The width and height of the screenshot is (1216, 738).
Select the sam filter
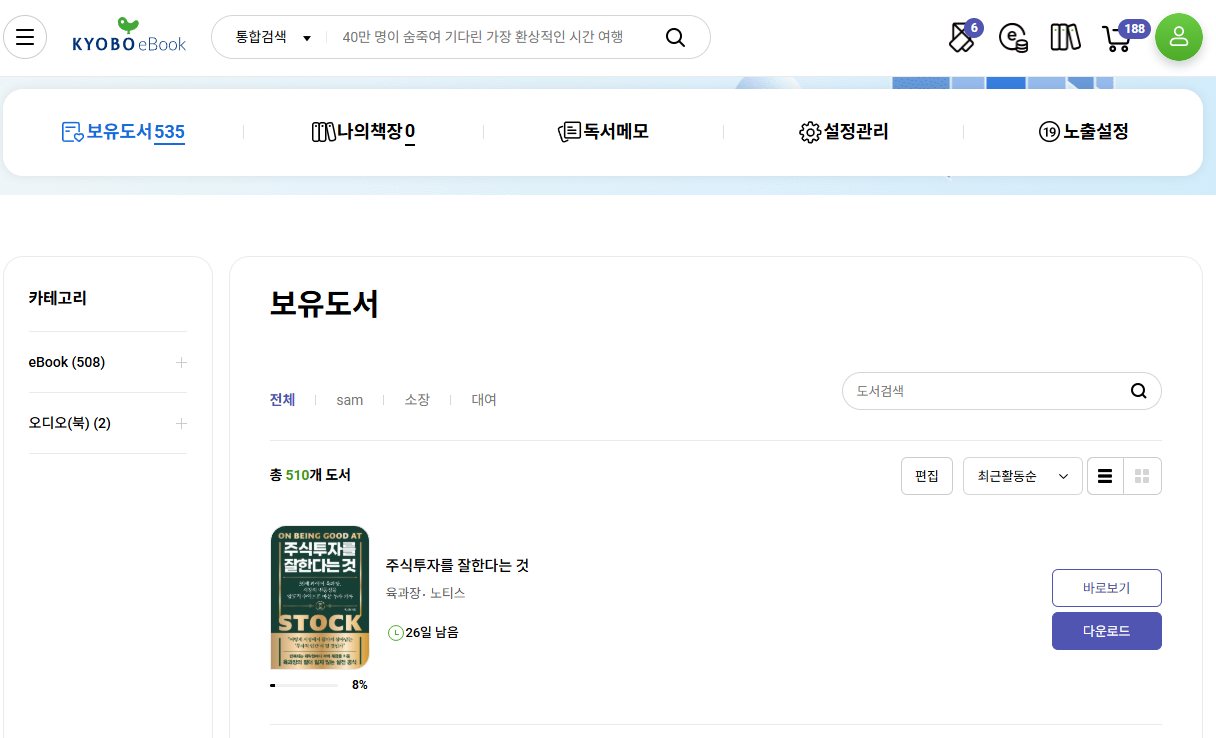click(x=350, y=400)
